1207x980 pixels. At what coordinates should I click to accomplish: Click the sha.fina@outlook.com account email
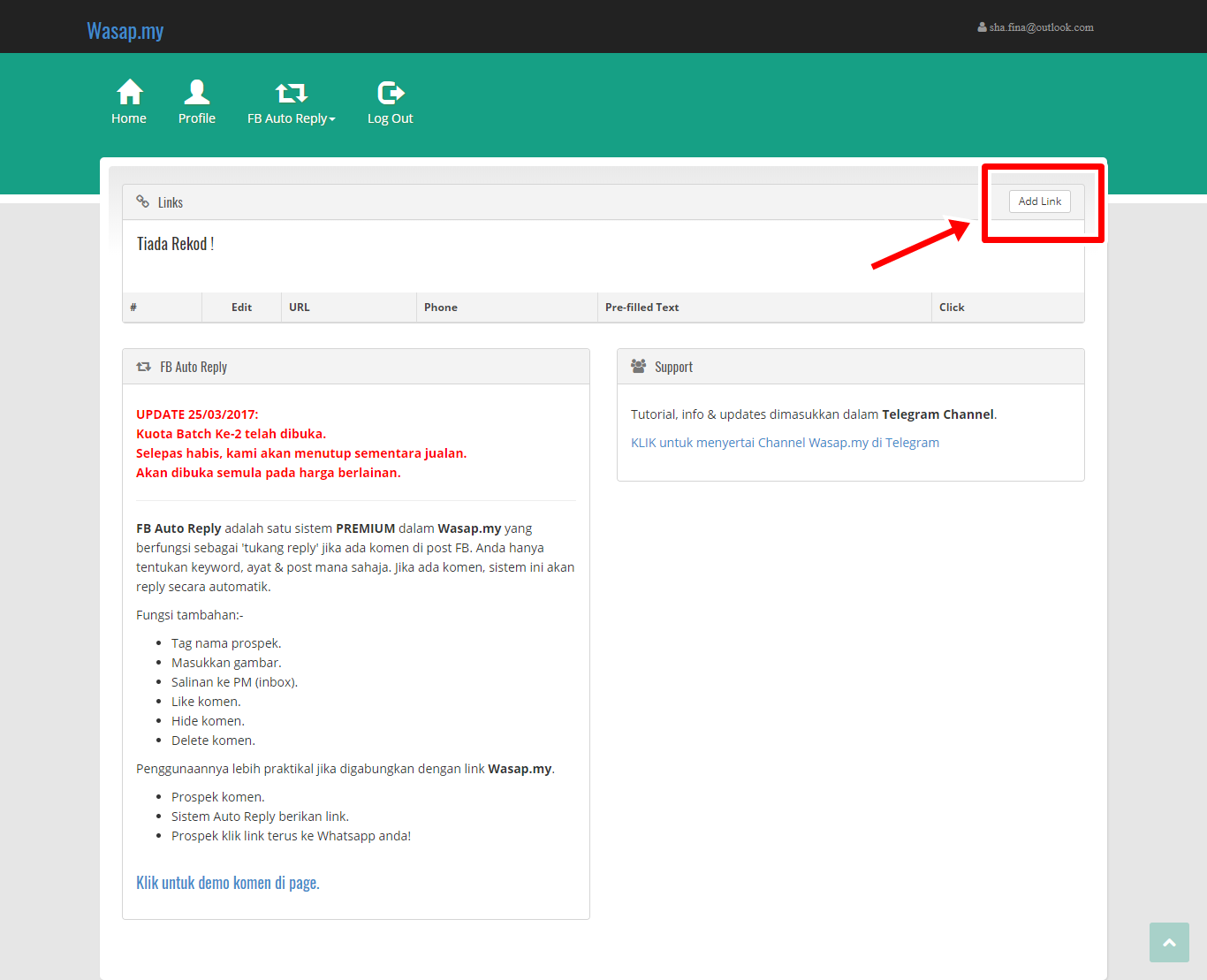click(1041, 27)
